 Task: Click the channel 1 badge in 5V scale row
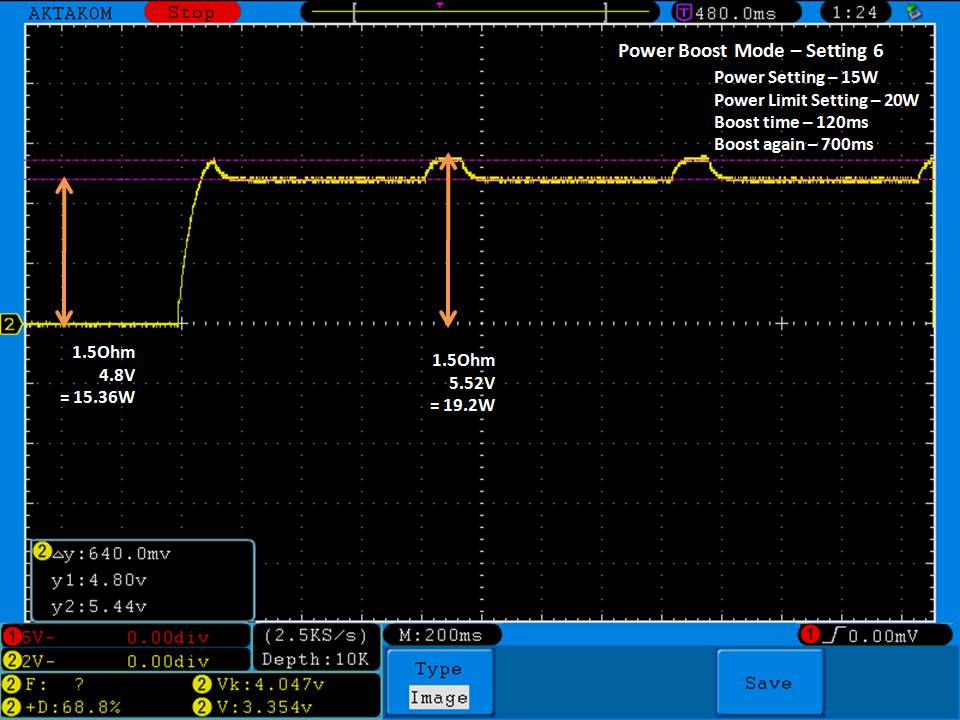[x=11, y=636]
